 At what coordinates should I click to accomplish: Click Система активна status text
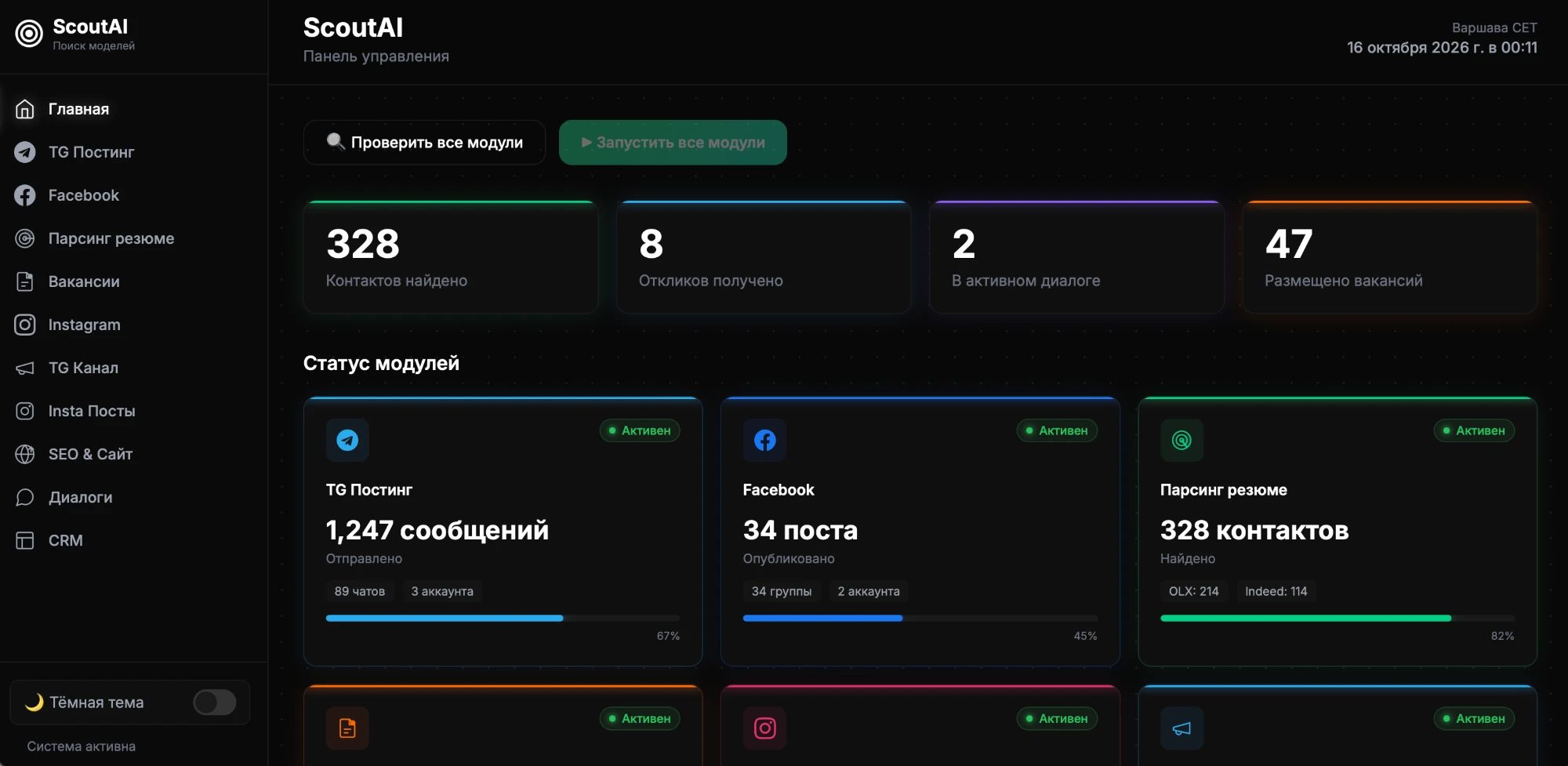click(x=82, y=746)
